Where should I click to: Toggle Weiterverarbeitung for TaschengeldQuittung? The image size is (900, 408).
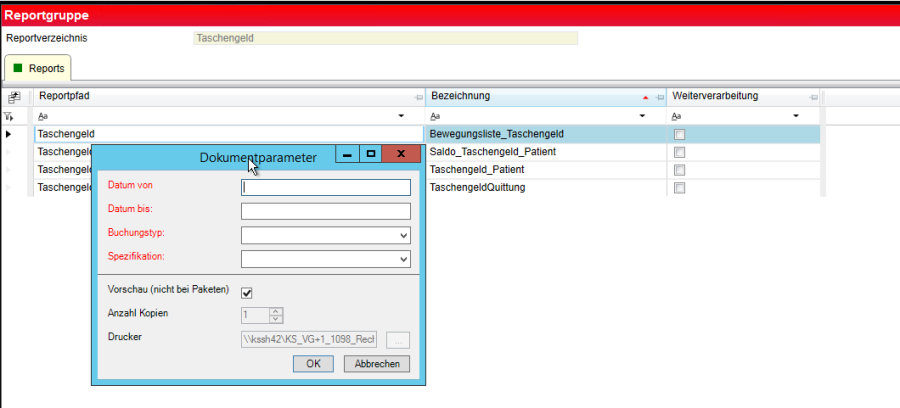pyautogui.click(x=680, y=188)
